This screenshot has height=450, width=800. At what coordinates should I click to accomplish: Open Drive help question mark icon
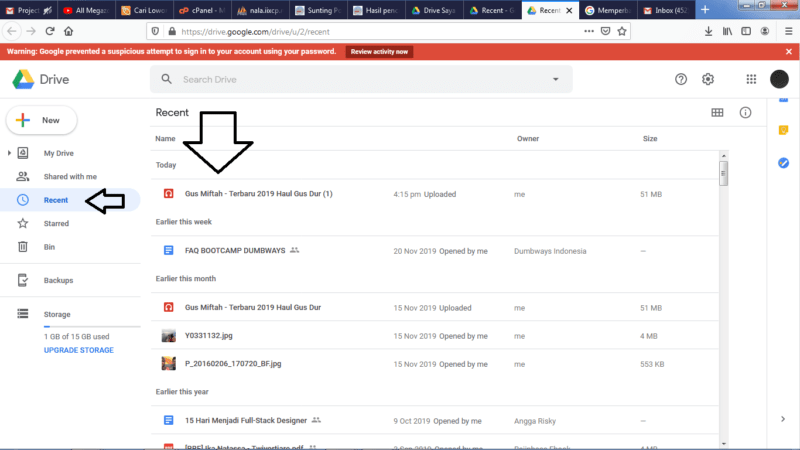coord(681,79)
